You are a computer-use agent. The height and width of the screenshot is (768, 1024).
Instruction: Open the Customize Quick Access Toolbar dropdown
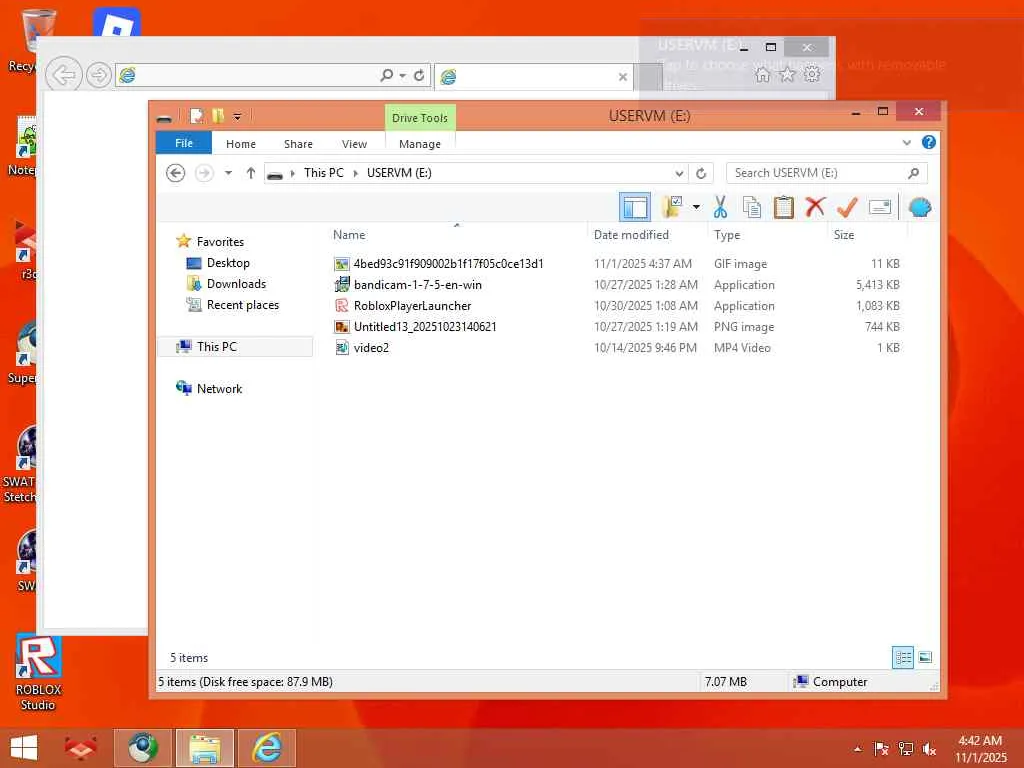(x=237, y=117)
